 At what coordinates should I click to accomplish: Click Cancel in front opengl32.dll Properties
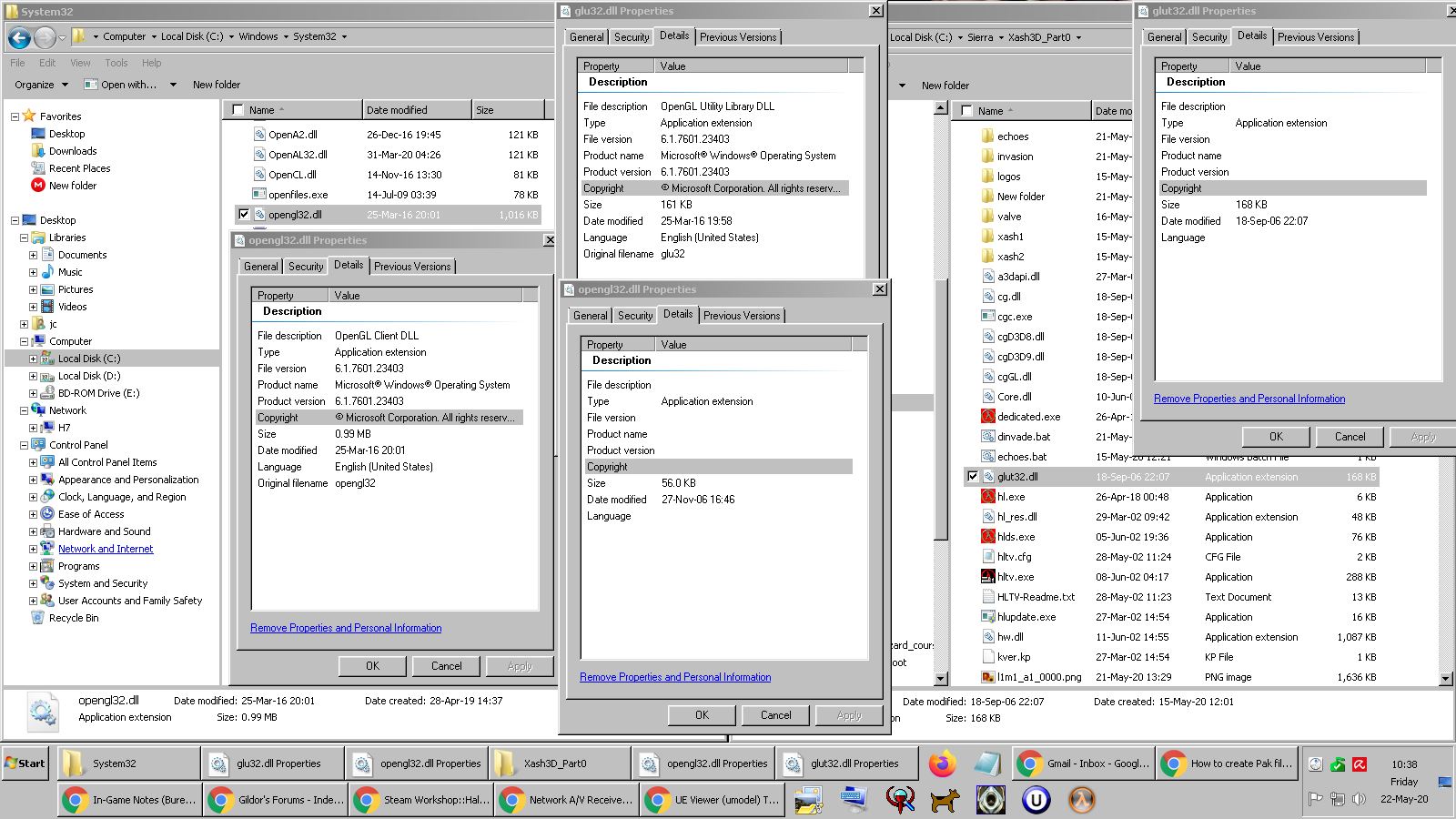point(775,715)
